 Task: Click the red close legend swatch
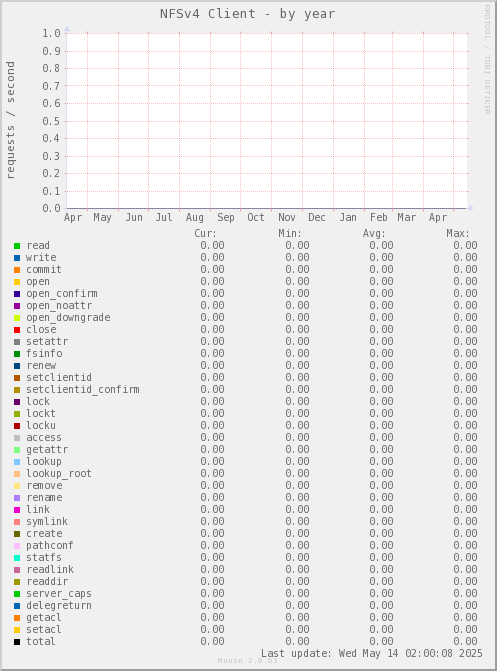pos(17,330)
